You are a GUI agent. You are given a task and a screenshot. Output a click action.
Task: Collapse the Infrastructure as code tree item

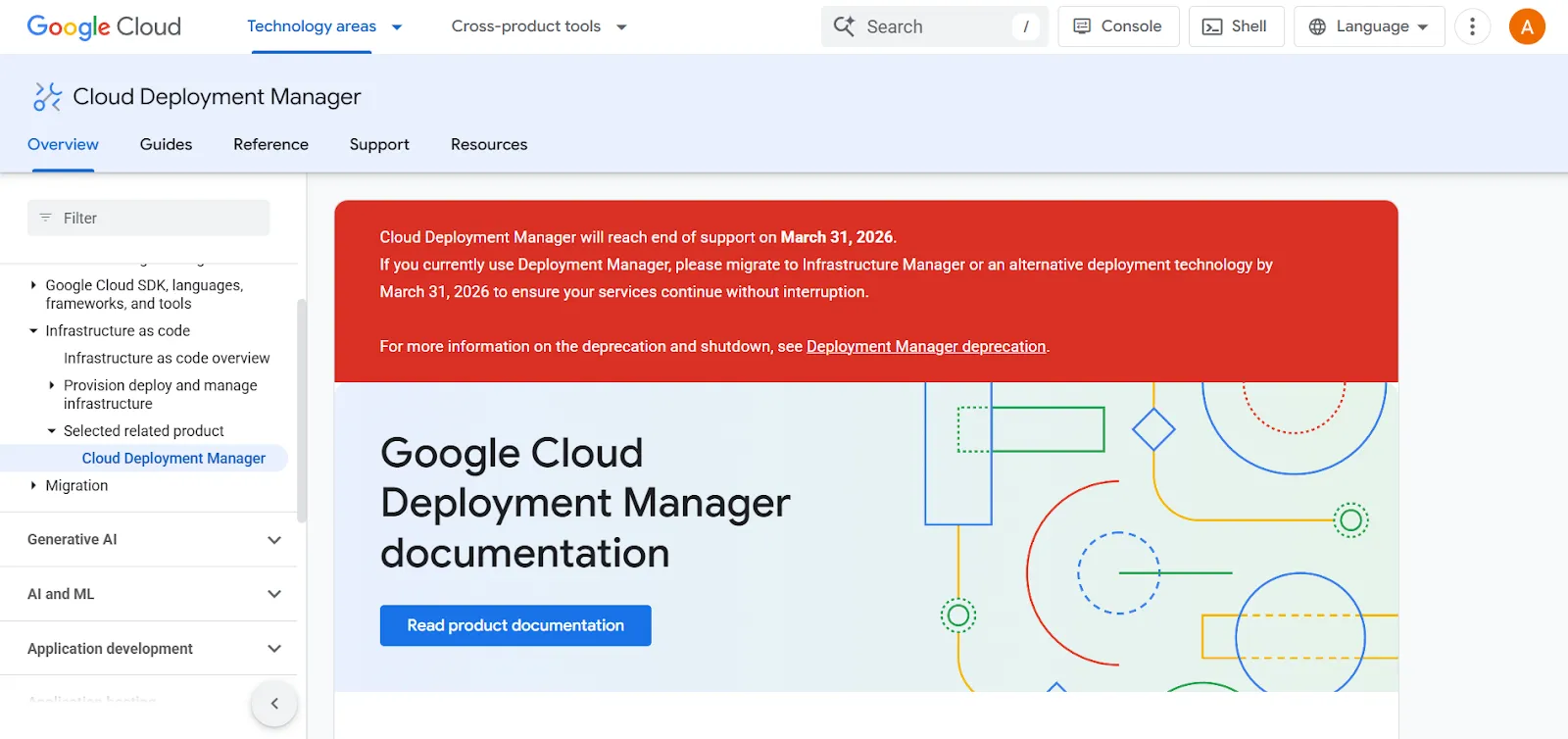33,331
